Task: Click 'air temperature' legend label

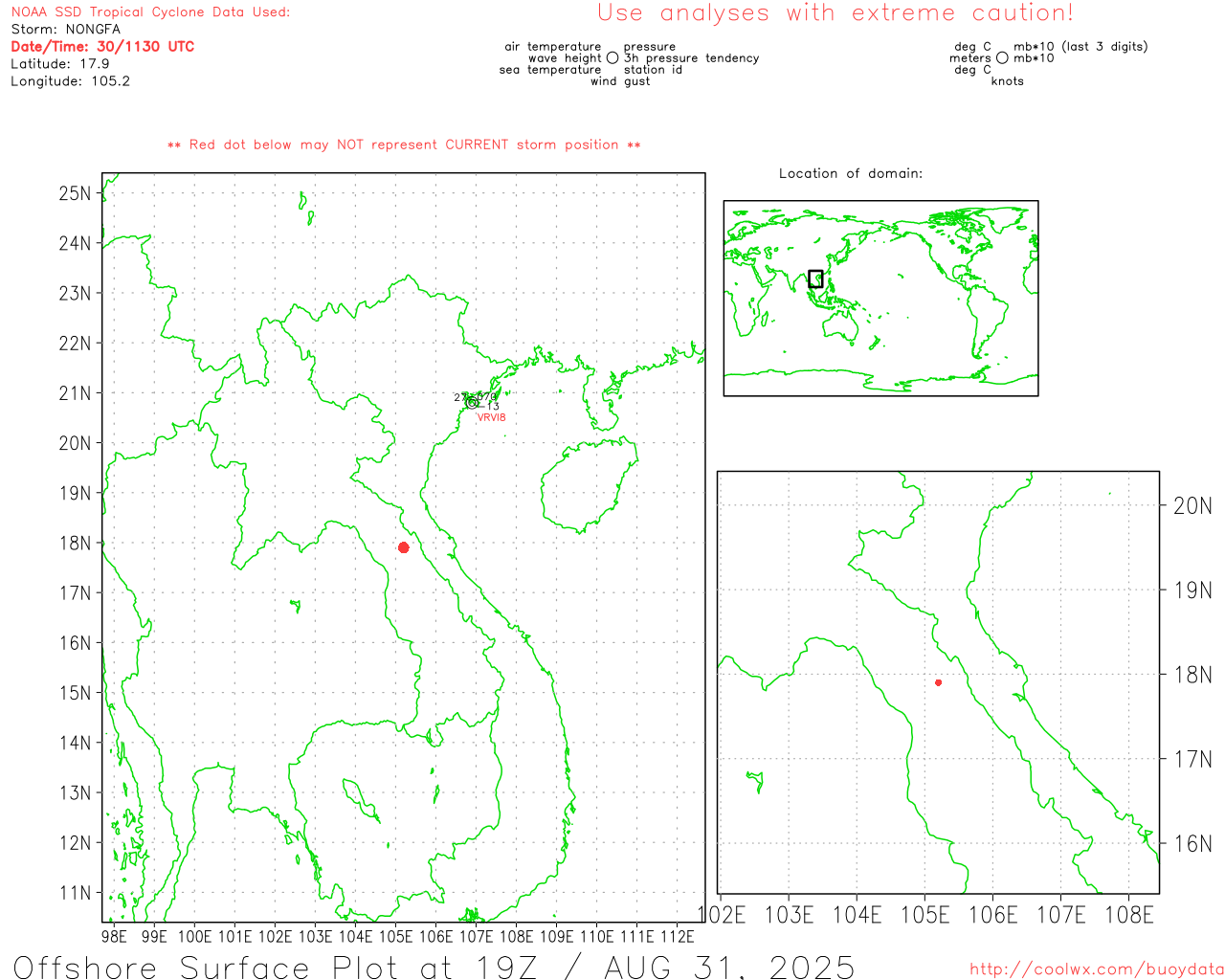Action: [553, 47]
